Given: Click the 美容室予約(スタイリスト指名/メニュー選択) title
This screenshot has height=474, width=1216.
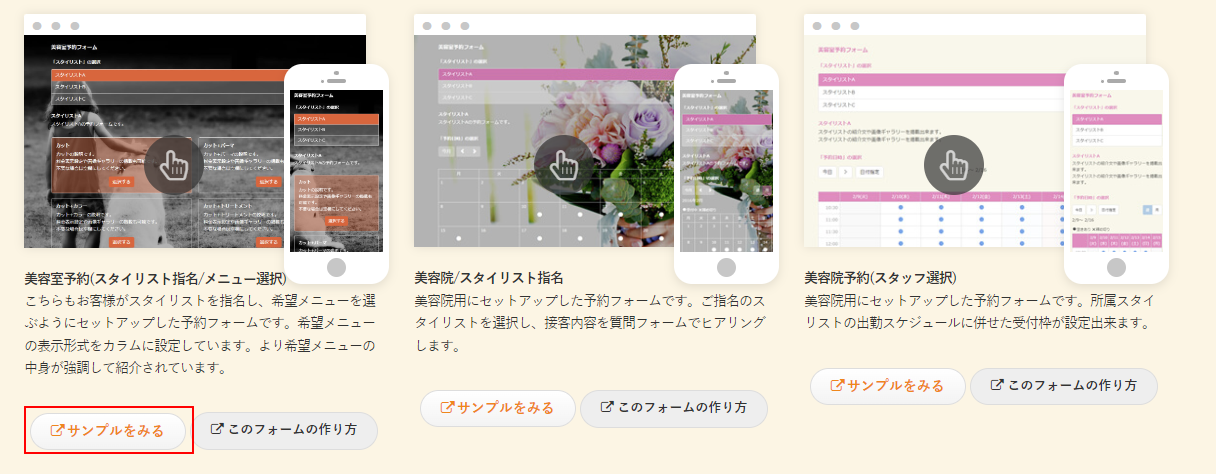Looking at the screenshot, I should [x=155, y=277].
